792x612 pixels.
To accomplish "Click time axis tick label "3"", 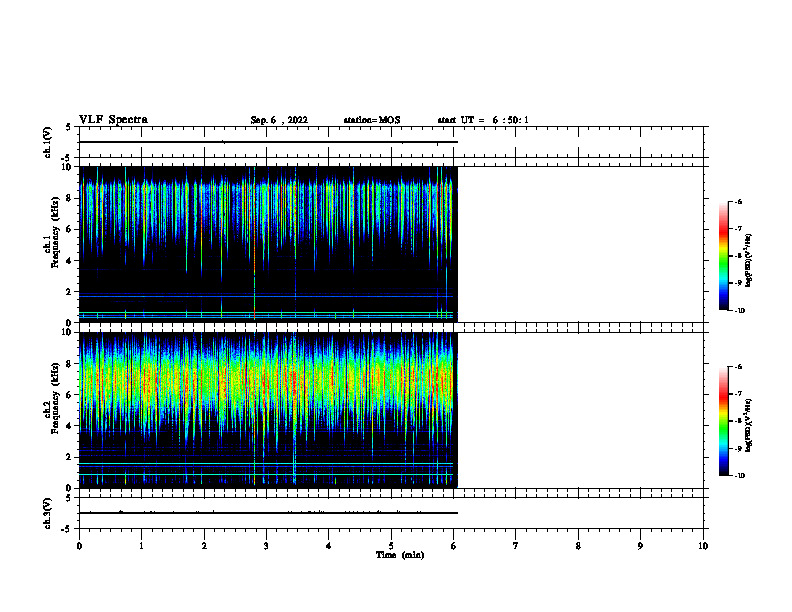I will point(266,546).
